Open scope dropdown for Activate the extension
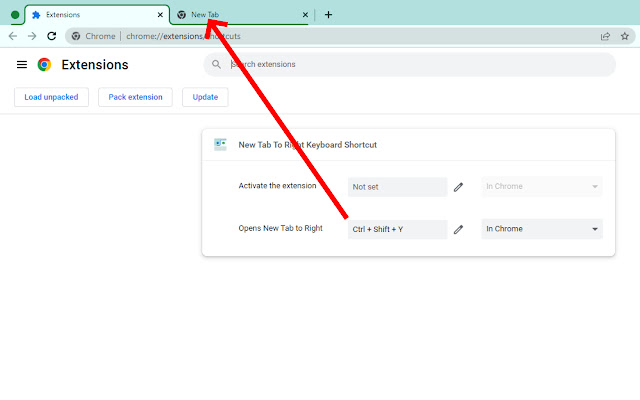 pyautogui.click(x=542, y=187)
